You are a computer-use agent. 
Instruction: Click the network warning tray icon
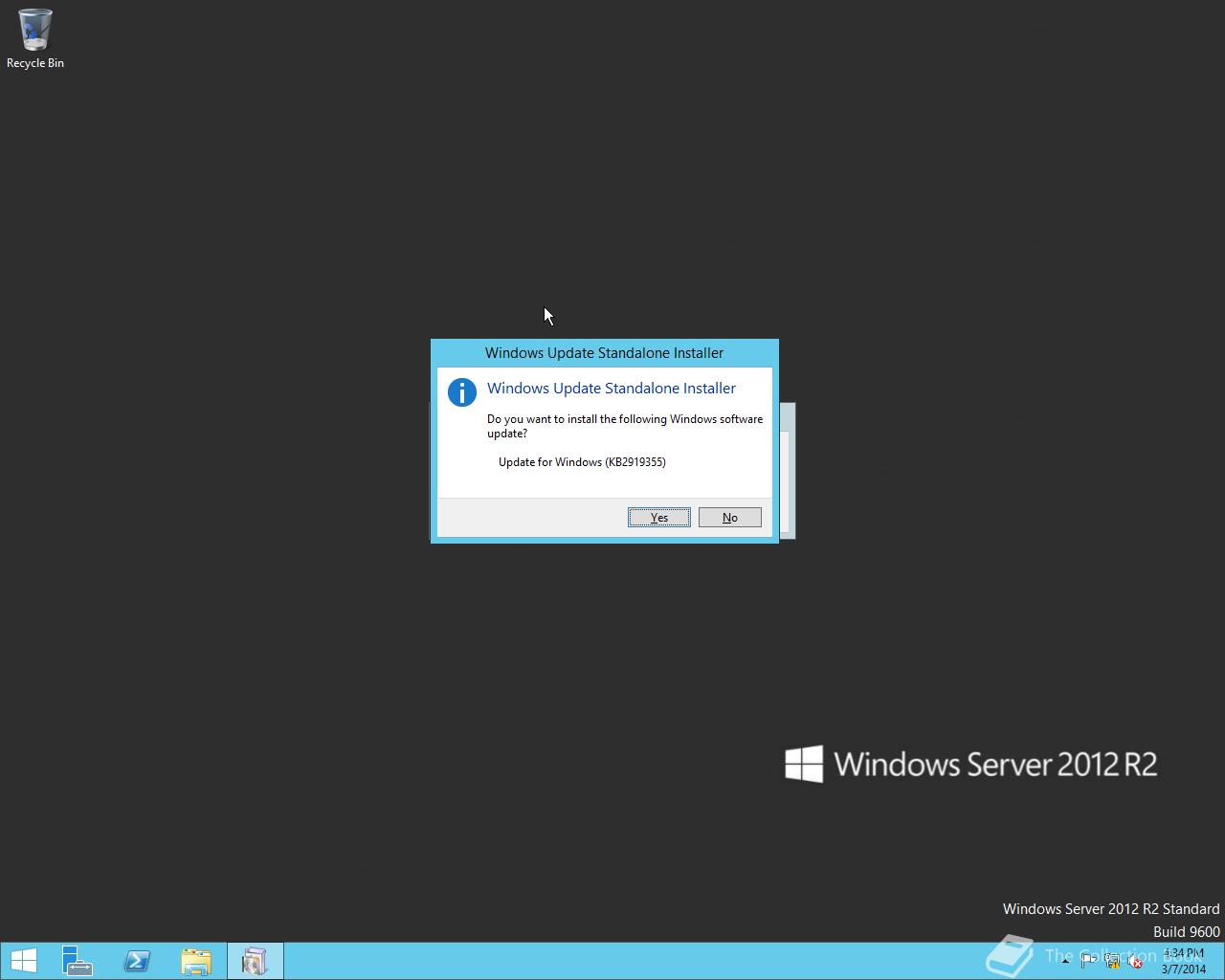(x=1112, y=962)
